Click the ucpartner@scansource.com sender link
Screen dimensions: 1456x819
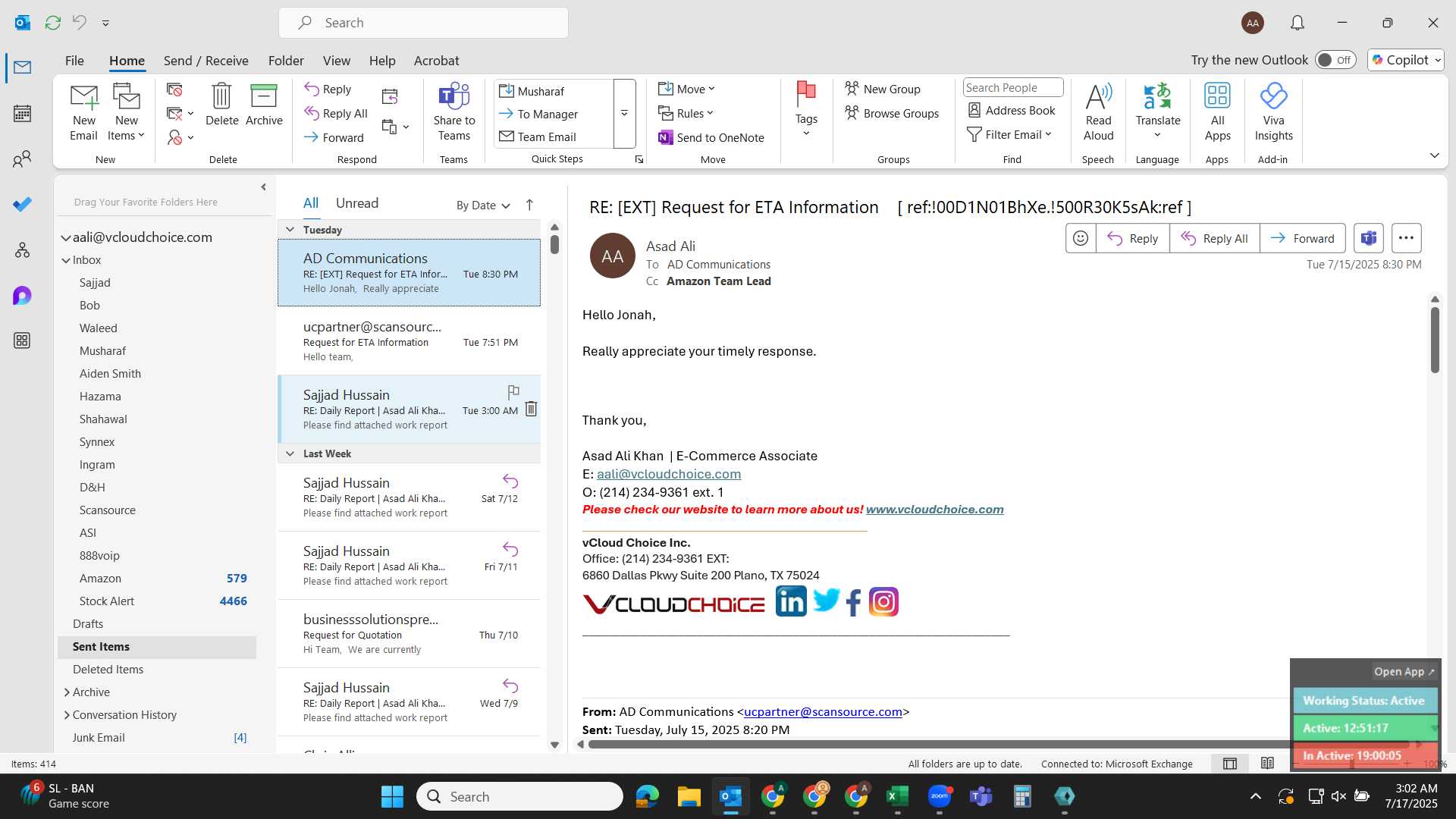coord(823,712)
